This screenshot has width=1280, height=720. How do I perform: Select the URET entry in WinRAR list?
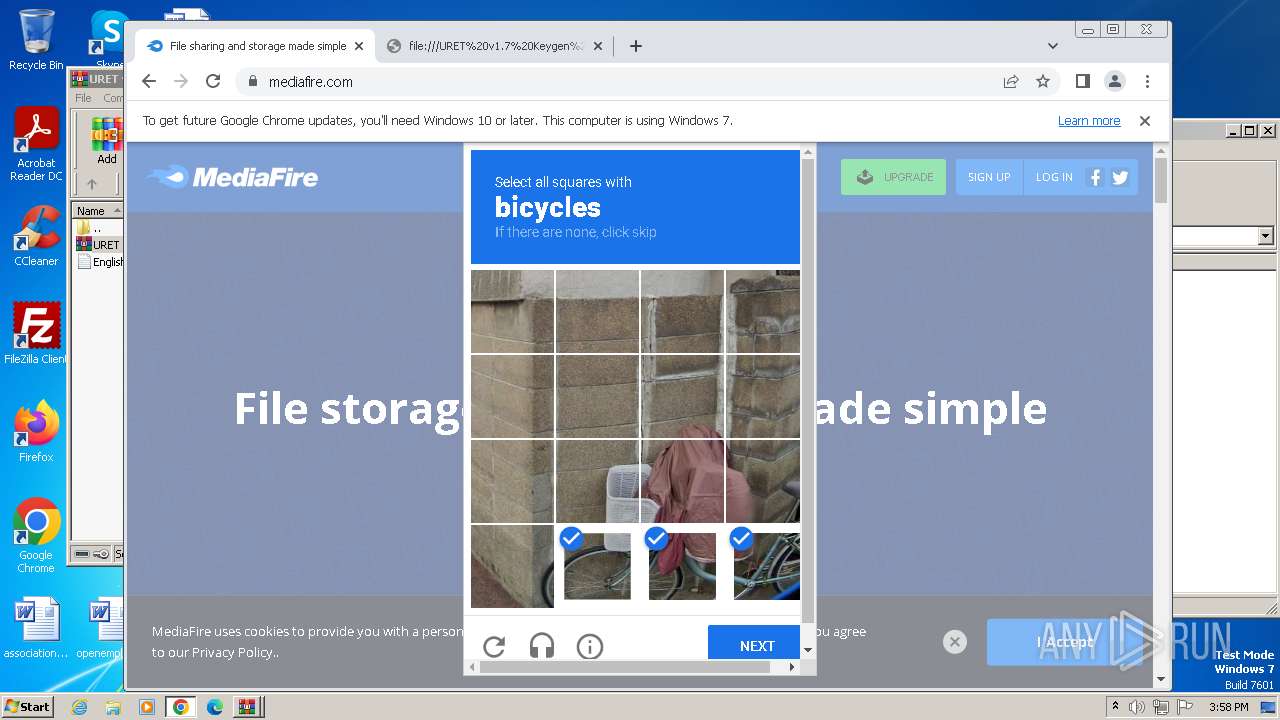[x=99, y=245]
